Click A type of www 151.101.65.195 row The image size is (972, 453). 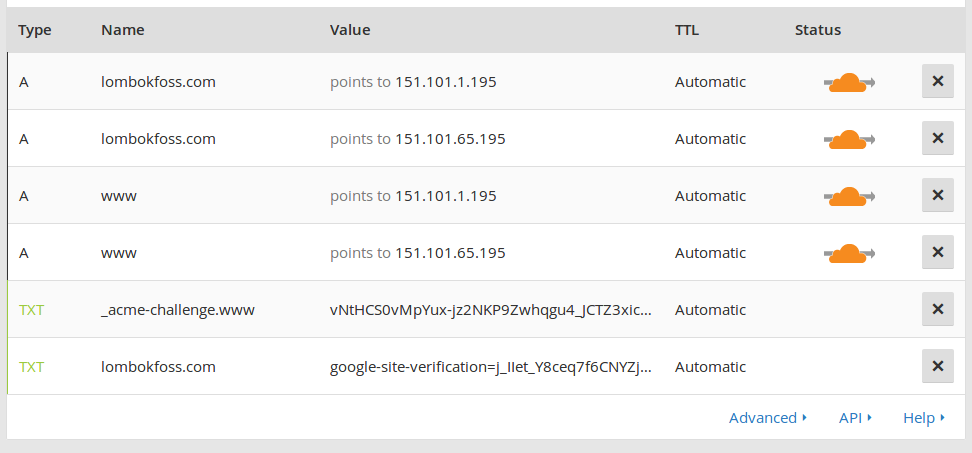coord(24,253)
